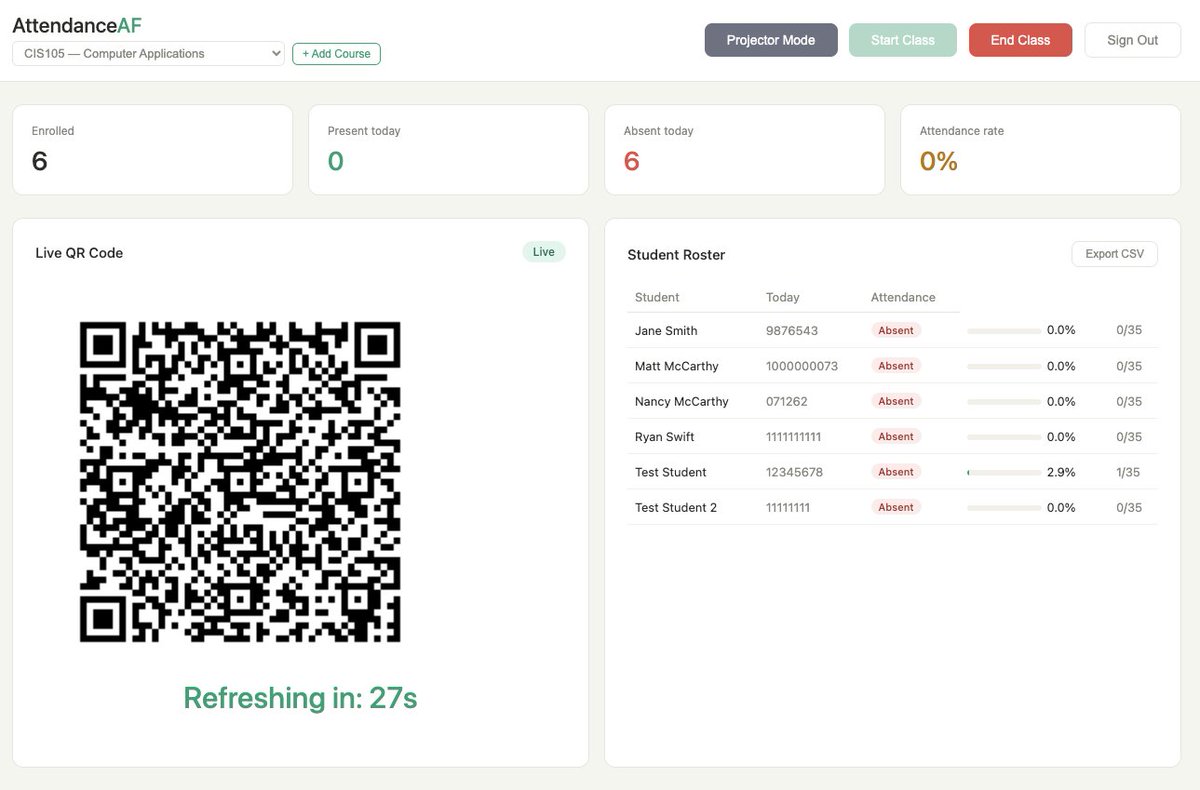Click the Live QR Code heading

coord(79,253)
